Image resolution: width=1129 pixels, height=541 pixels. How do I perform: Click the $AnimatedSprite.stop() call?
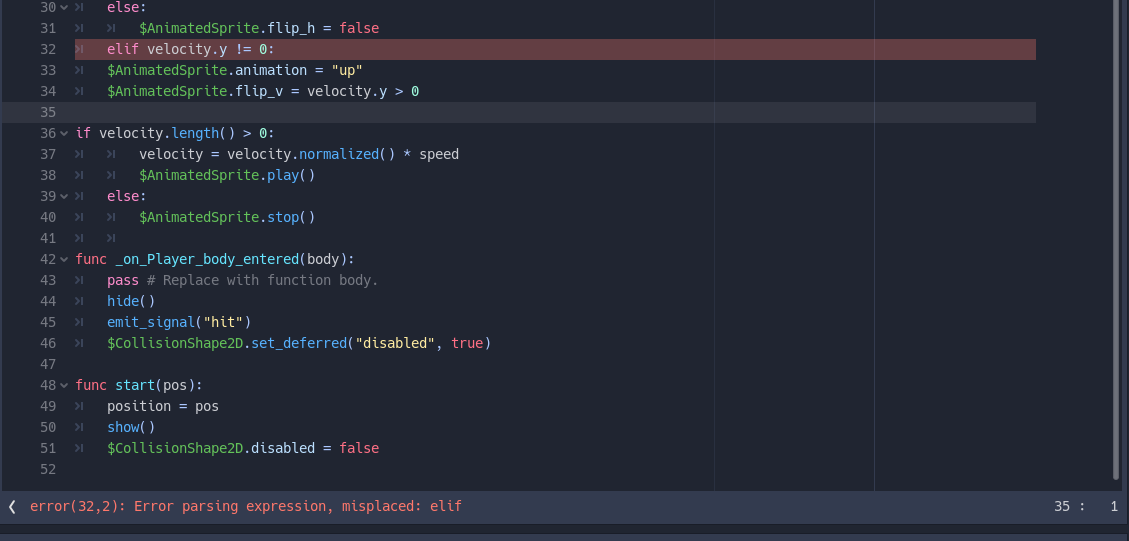[228, 218]
